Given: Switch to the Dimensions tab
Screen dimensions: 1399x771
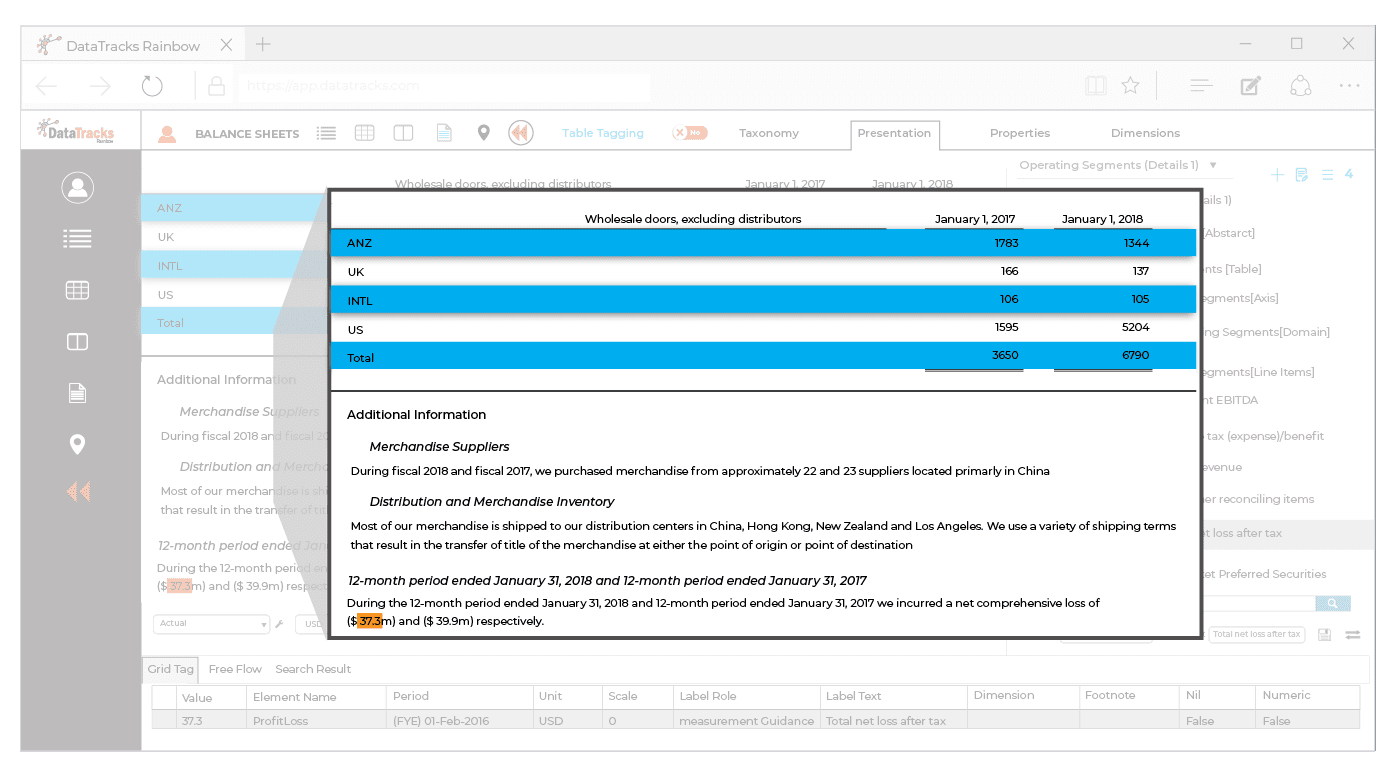Looking at the screenshot, I should [1145, 133].
